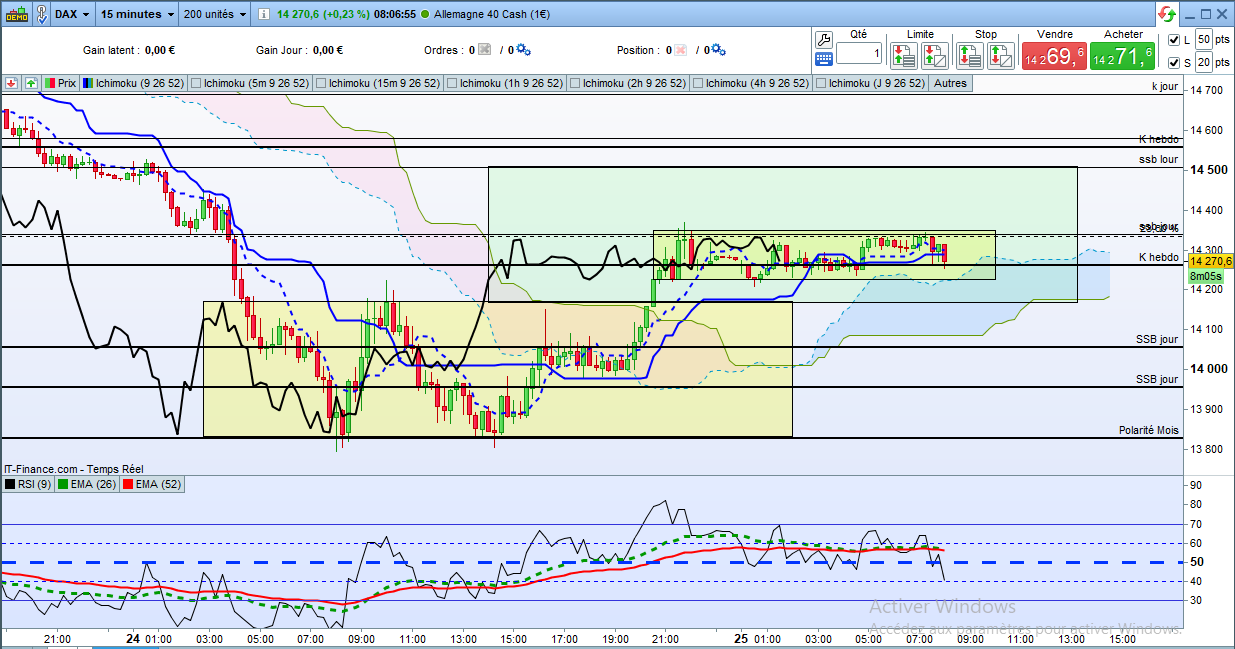Click the red EMA (52) color swatch
The image size is (1235, 649).
point(130,484)
